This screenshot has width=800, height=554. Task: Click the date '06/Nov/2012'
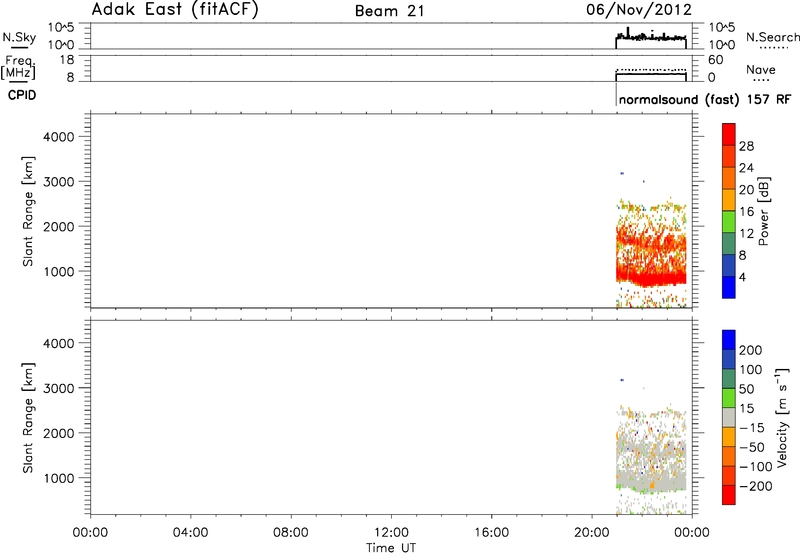pyautogui.click(x=639, y=10)
